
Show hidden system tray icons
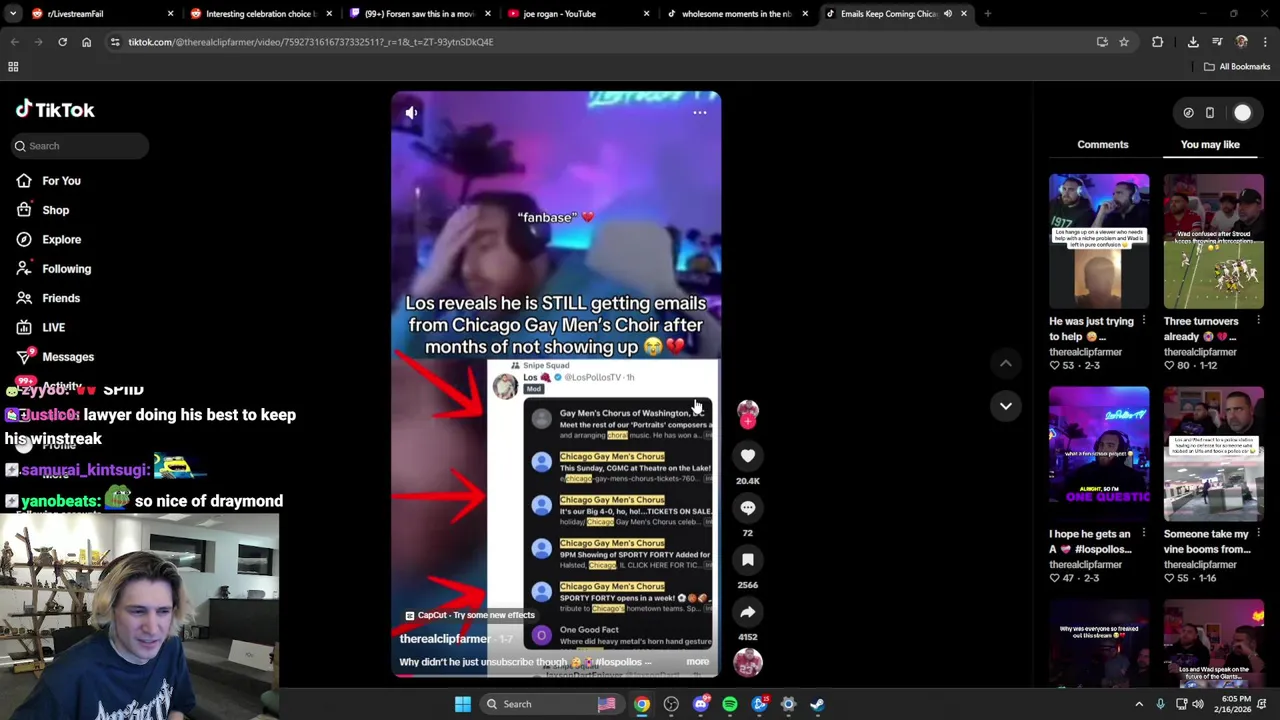(1139, 704)
